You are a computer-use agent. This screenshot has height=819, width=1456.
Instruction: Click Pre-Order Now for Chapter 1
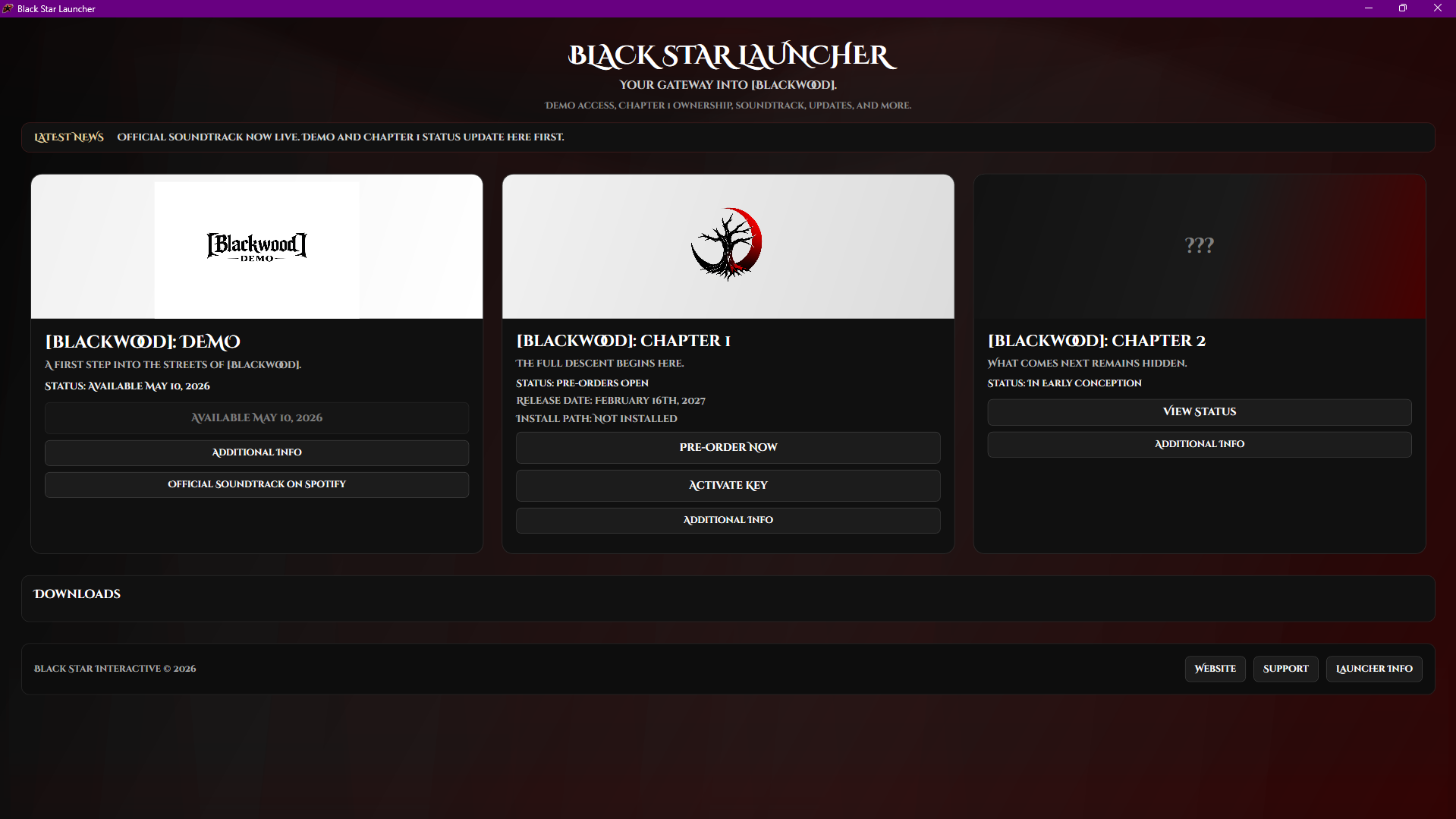click(x=728, y=448)
